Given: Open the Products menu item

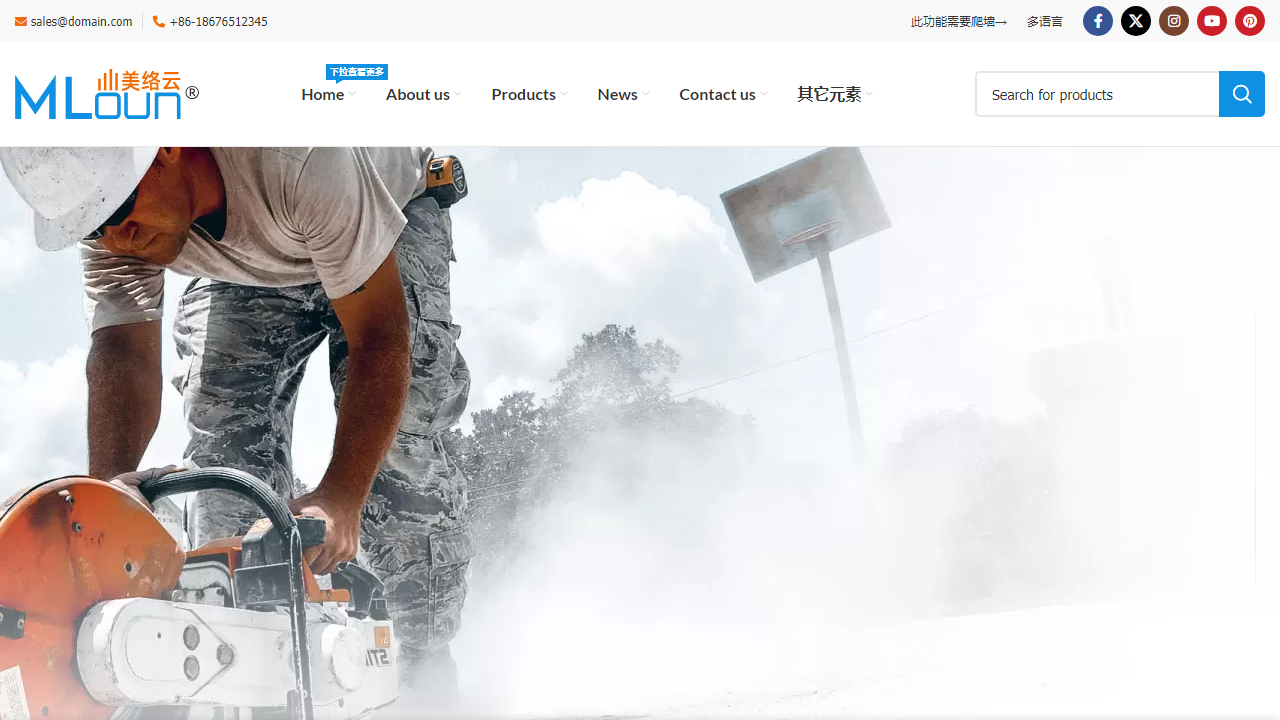Looking at the screenshot, I should (x=523, y=94).
